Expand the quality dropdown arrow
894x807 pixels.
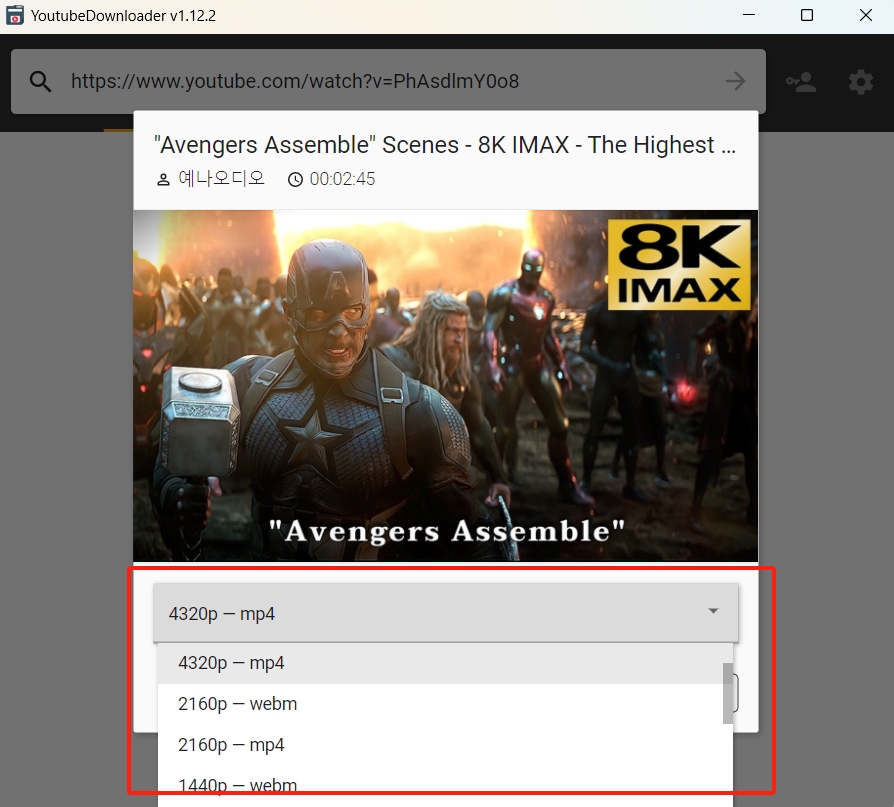713,611
